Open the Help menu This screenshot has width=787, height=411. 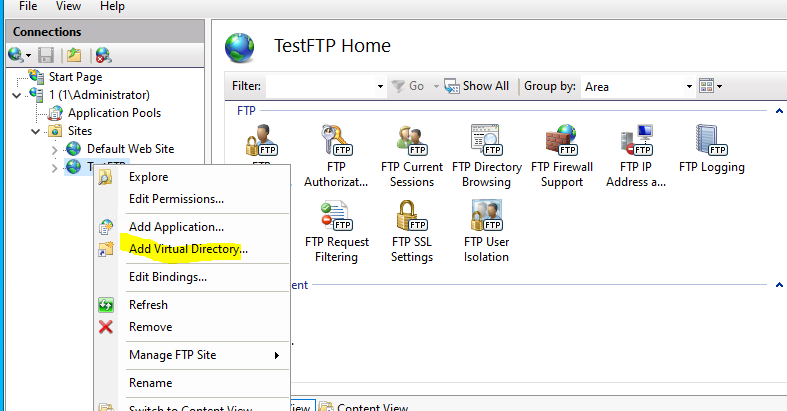(112, 7)
